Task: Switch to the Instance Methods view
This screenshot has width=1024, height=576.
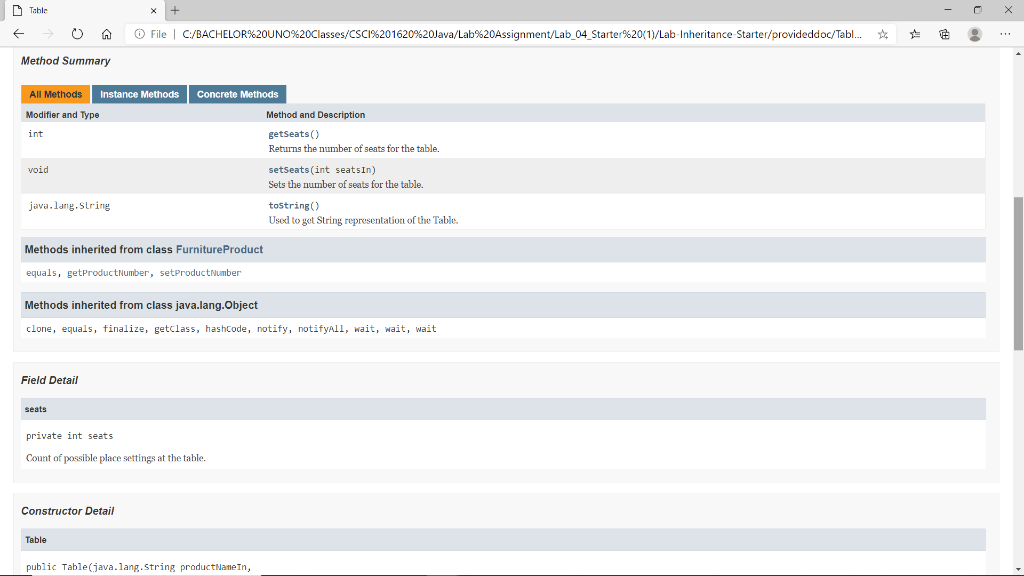Action: [x=139, y=94]
